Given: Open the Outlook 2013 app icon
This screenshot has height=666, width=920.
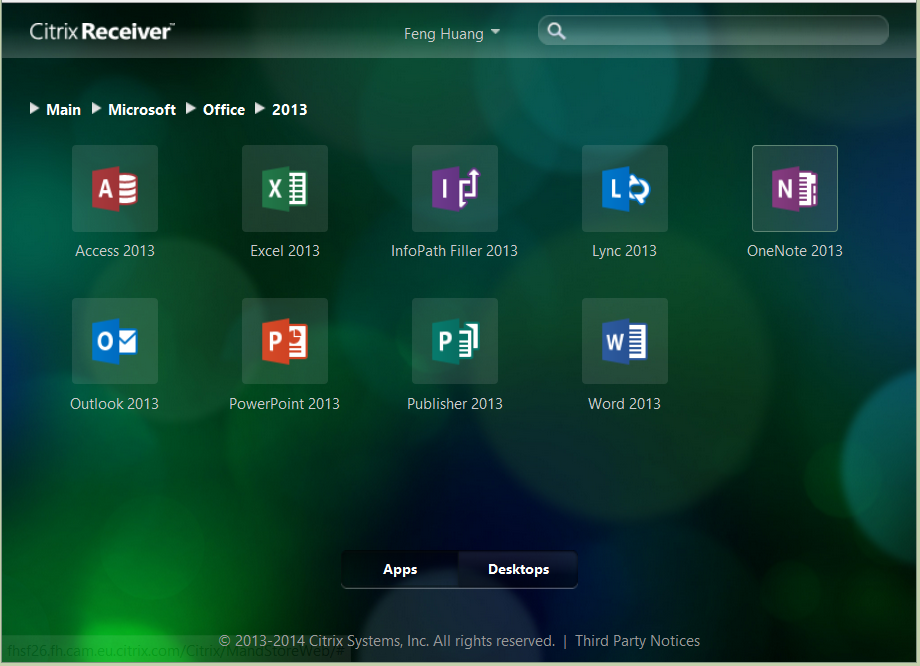Looking at the screenshot, I should tap(115, 341).
